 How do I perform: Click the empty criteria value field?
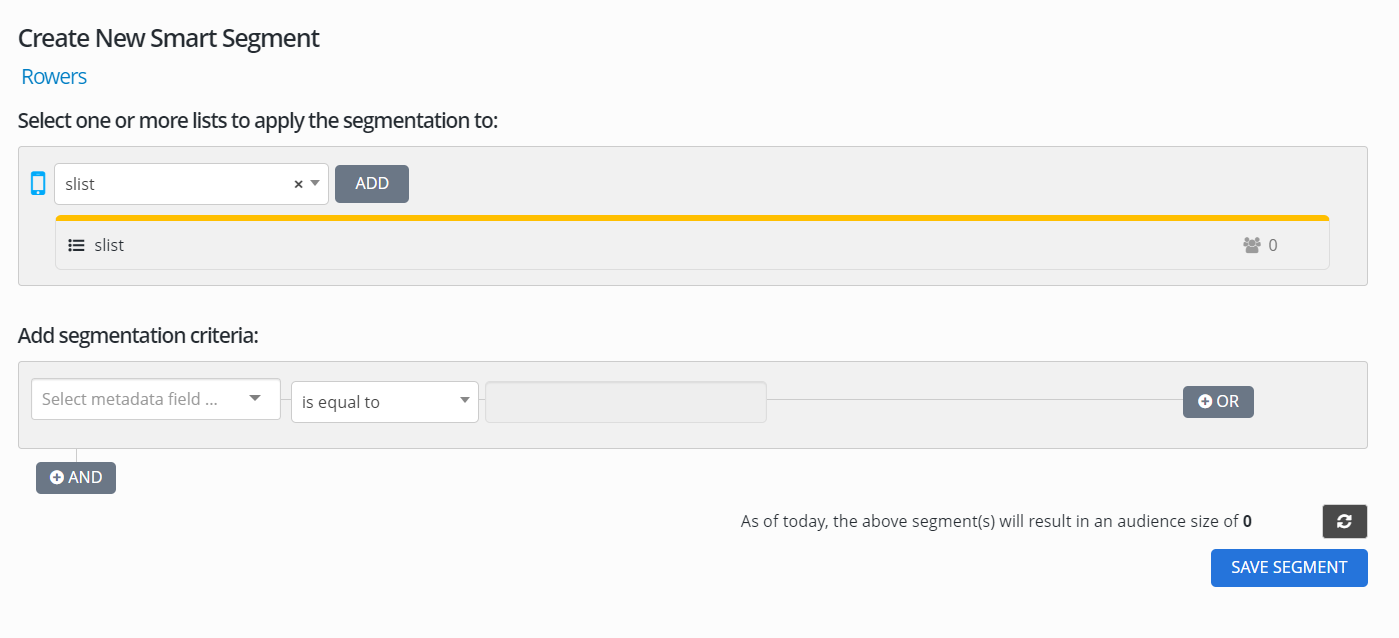pyautogui.click(x=625, y=401)
